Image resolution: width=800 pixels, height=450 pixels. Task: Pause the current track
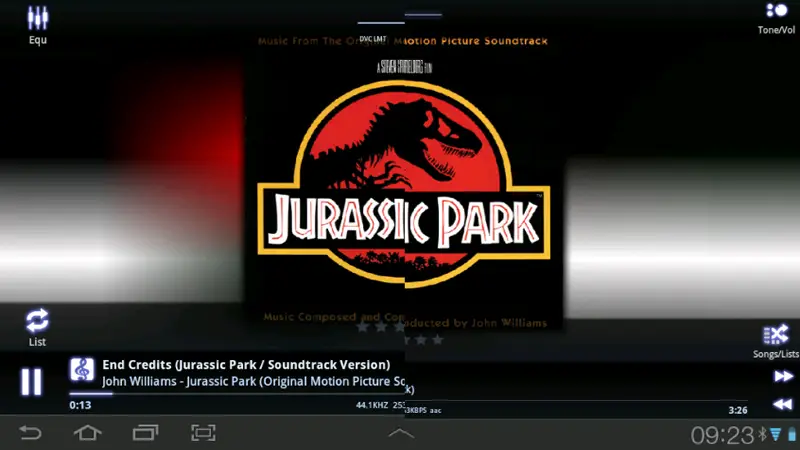(31, 382)
